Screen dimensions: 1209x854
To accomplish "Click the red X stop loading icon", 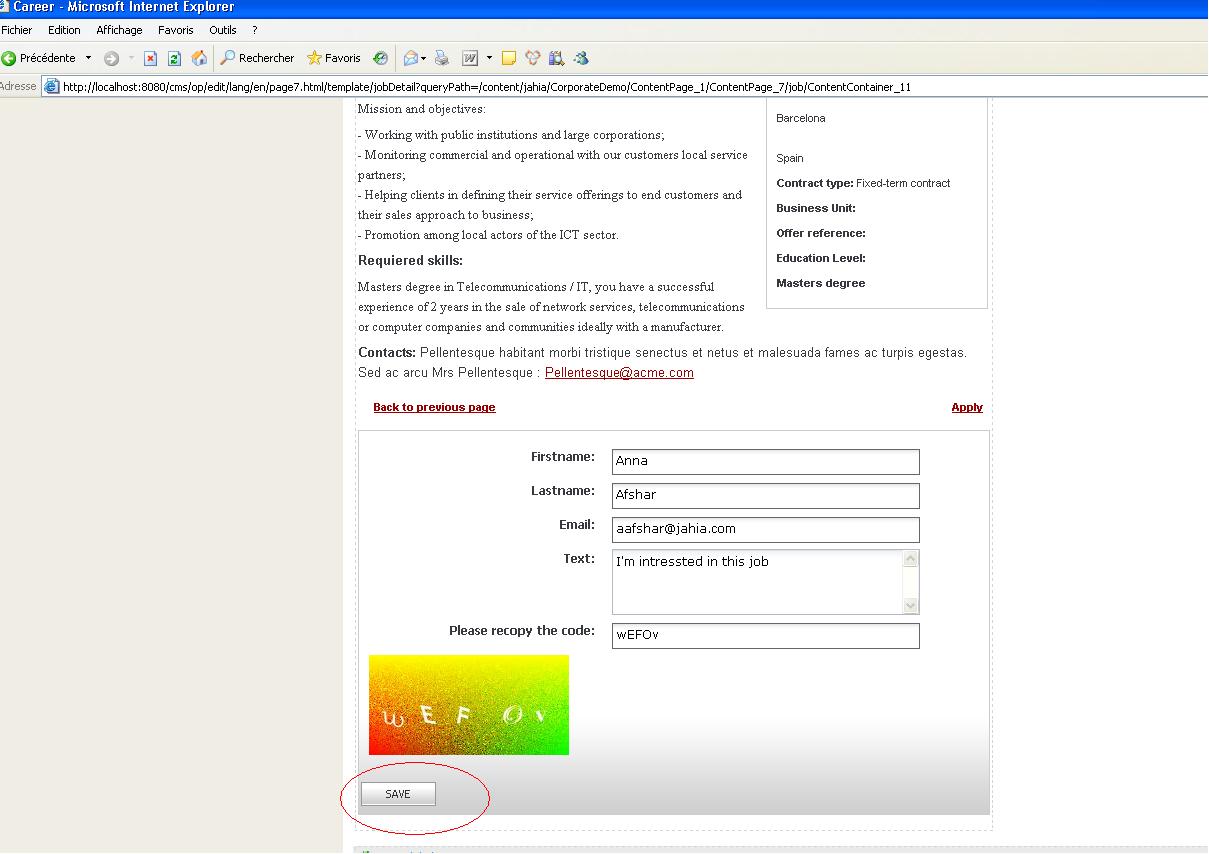I will click(150, 58).
